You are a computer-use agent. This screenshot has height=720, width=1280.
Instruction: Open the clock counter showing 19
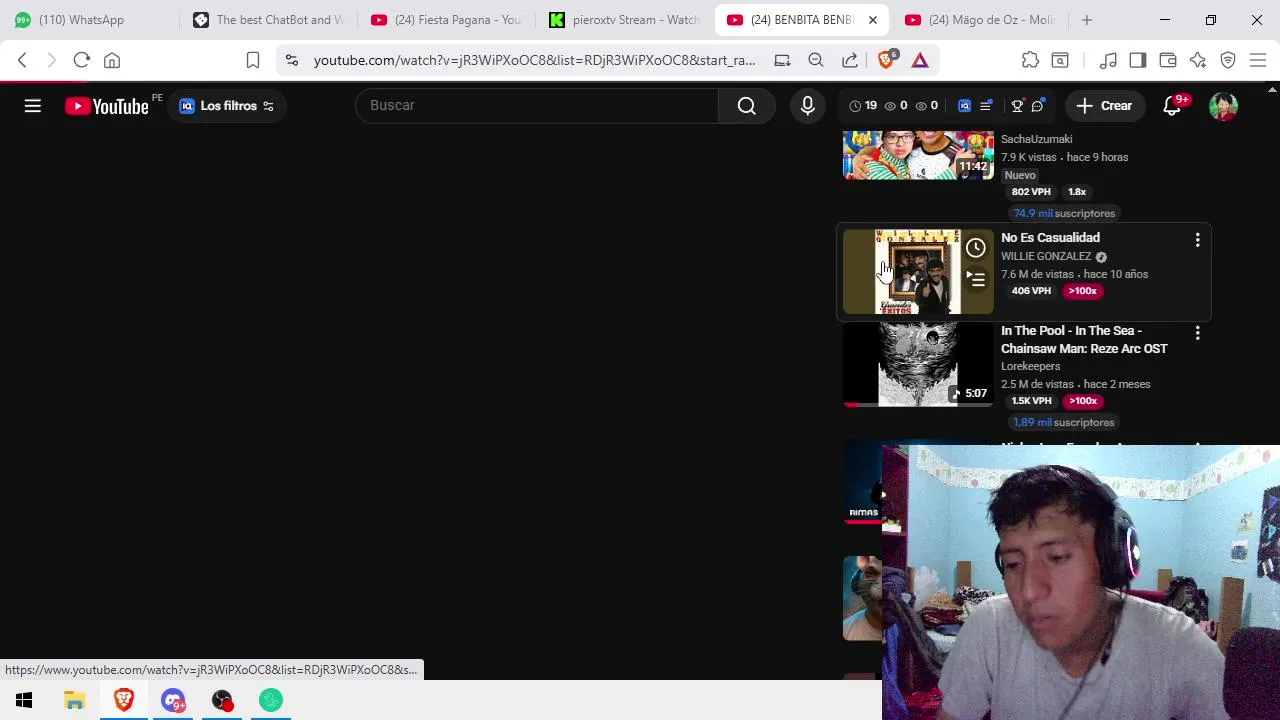pyautogui.click(x=863, y=106)
